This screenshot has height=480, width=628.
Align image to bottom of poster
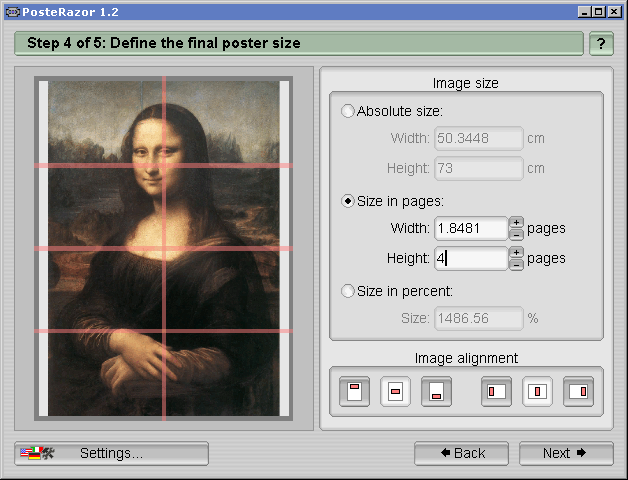436,391
